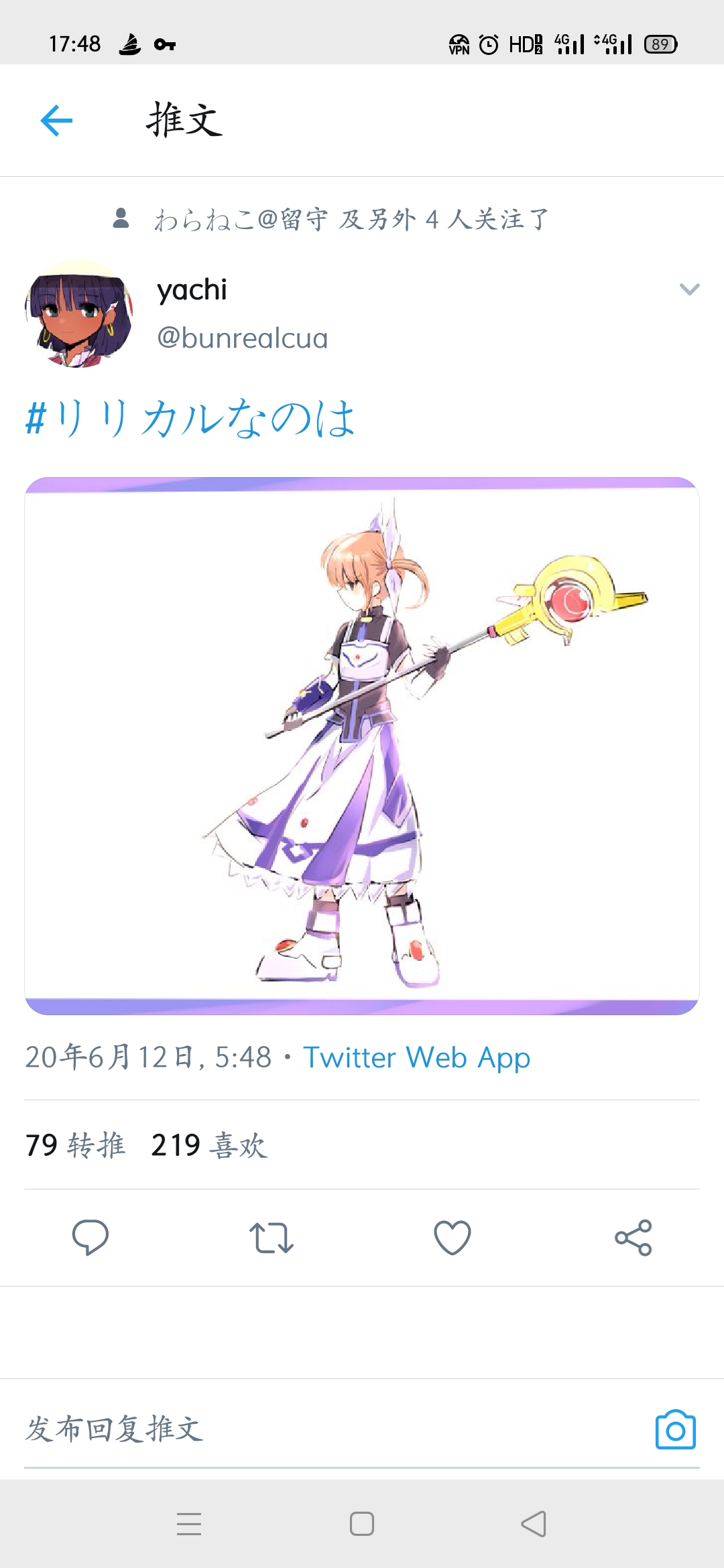Tap the reply speech bubble icon
This screenshot has width=724, height=1568.
tap(90, 1237)
